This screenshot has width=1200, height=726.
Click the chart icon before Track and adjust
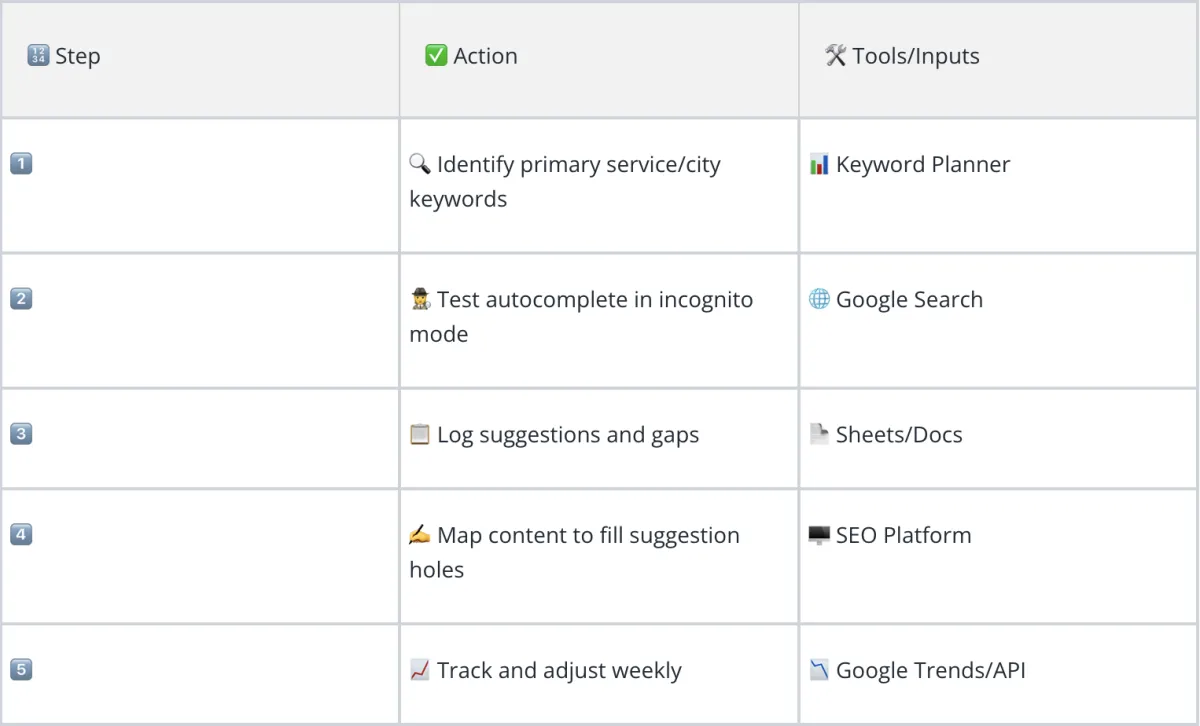(420, 670)
